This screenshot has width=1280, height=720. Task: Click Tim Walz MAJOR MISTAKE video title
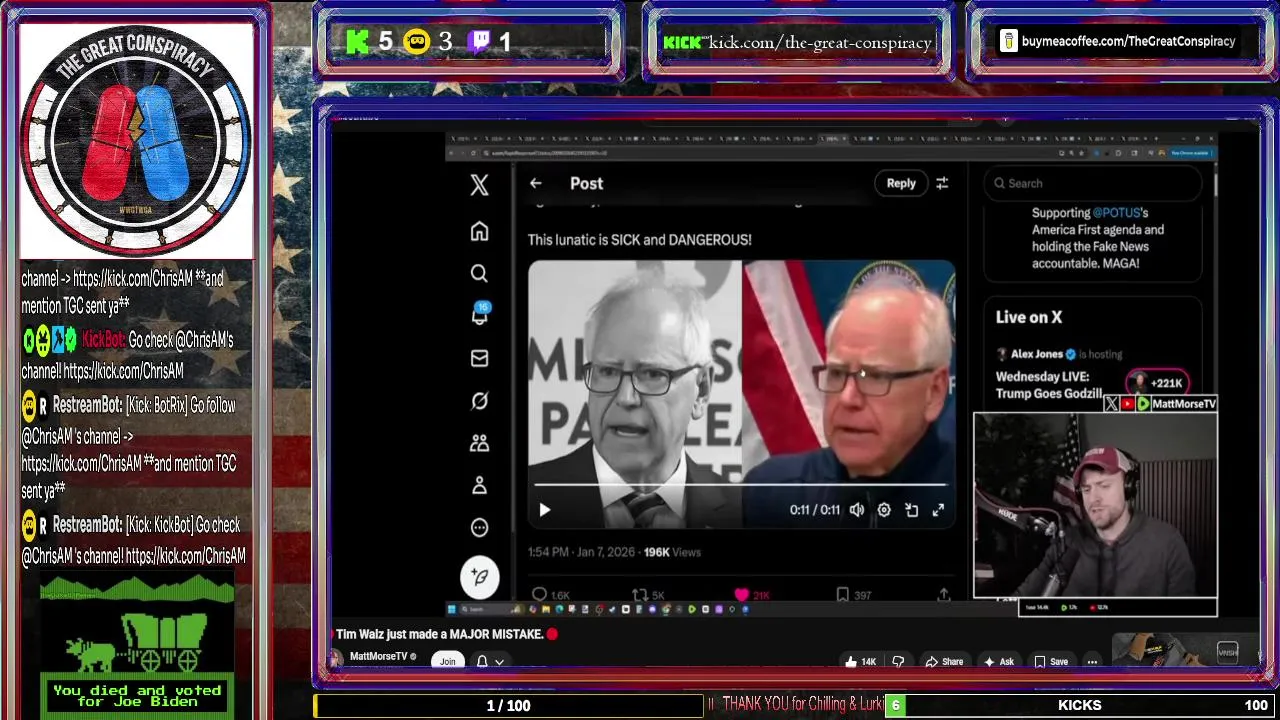(x=440, y=634)
